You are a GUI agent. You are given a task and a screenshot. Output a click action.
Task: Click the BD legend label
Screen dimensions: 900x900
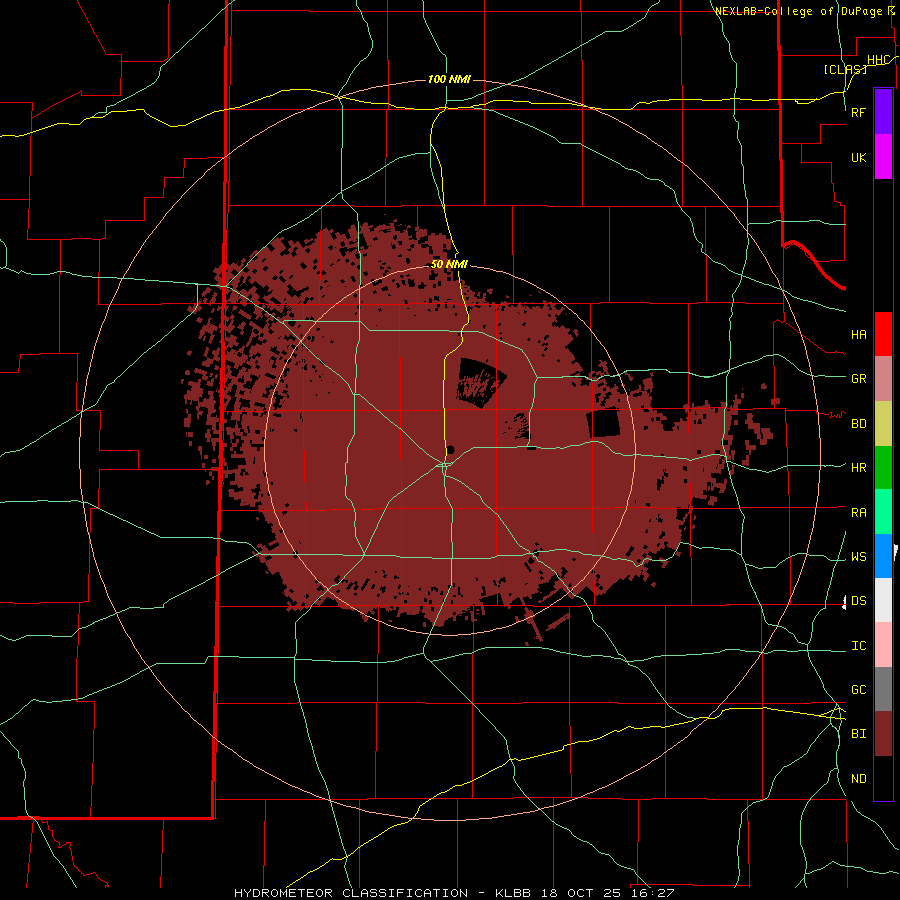coord(859,424)
